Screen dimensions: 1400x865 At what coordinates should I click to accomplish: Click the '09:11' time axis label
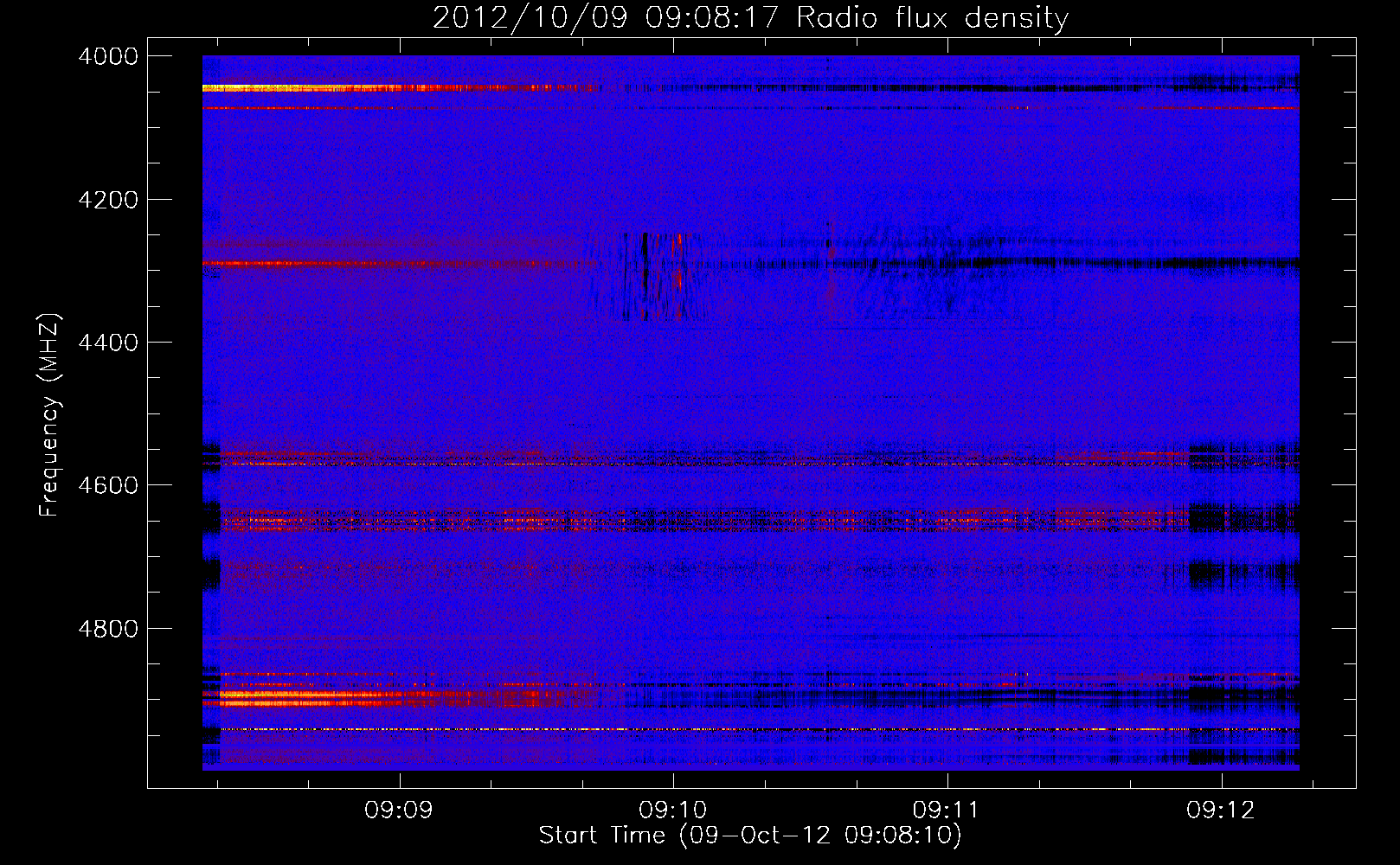pyautogui.click(x=947, y=811)
